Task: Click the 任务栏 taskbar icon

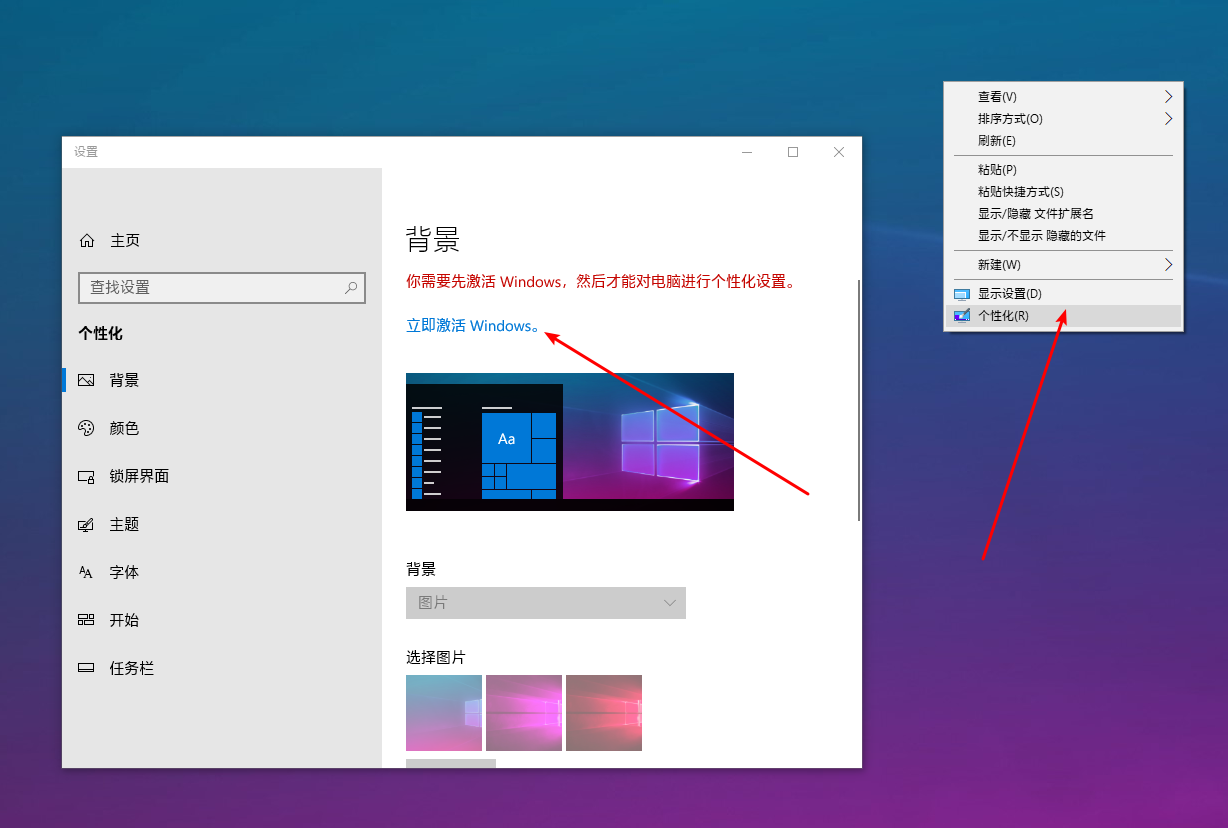Action: pos(87,669)
